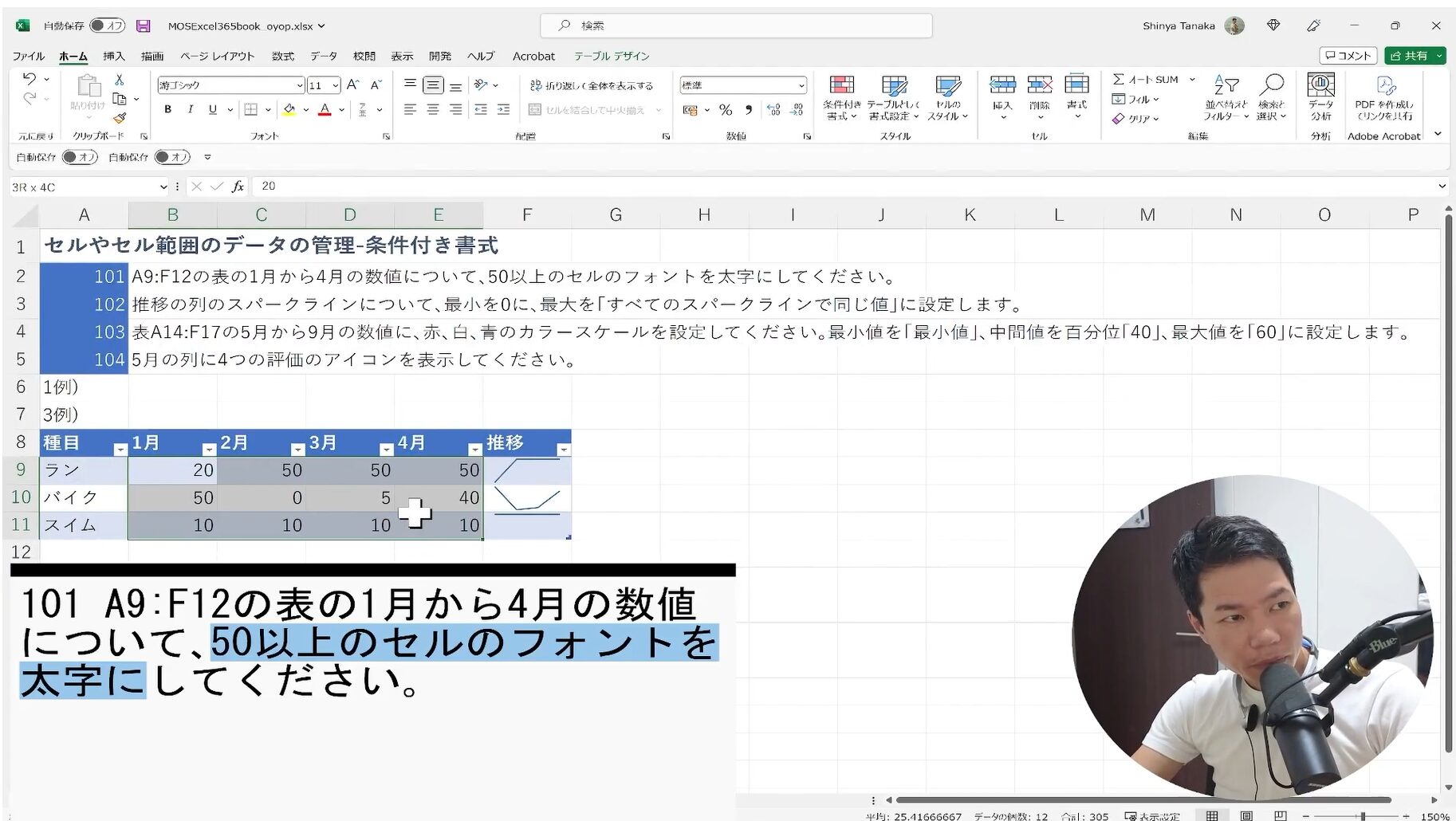This screenshot has height=821, width=1456.
Task: Click the Borders icon
Action: tap(250, 109)
